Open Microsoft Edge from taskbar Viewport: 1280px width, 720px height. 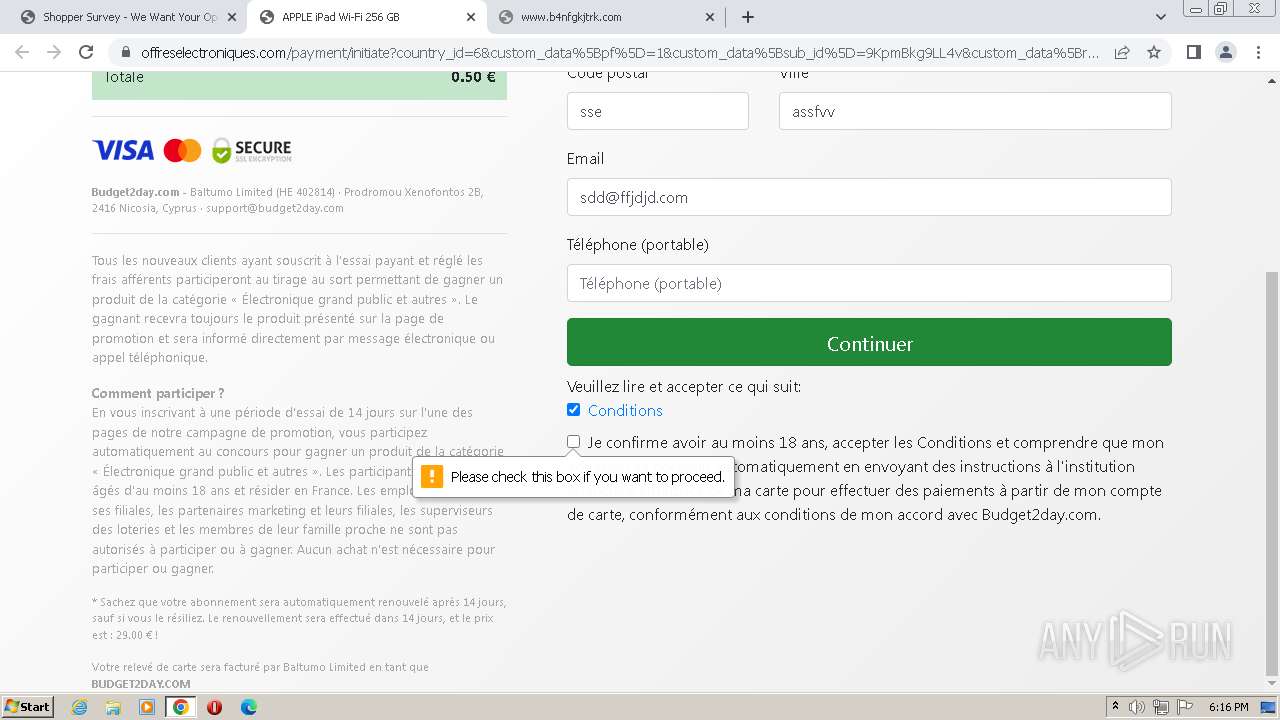point(248,707)
